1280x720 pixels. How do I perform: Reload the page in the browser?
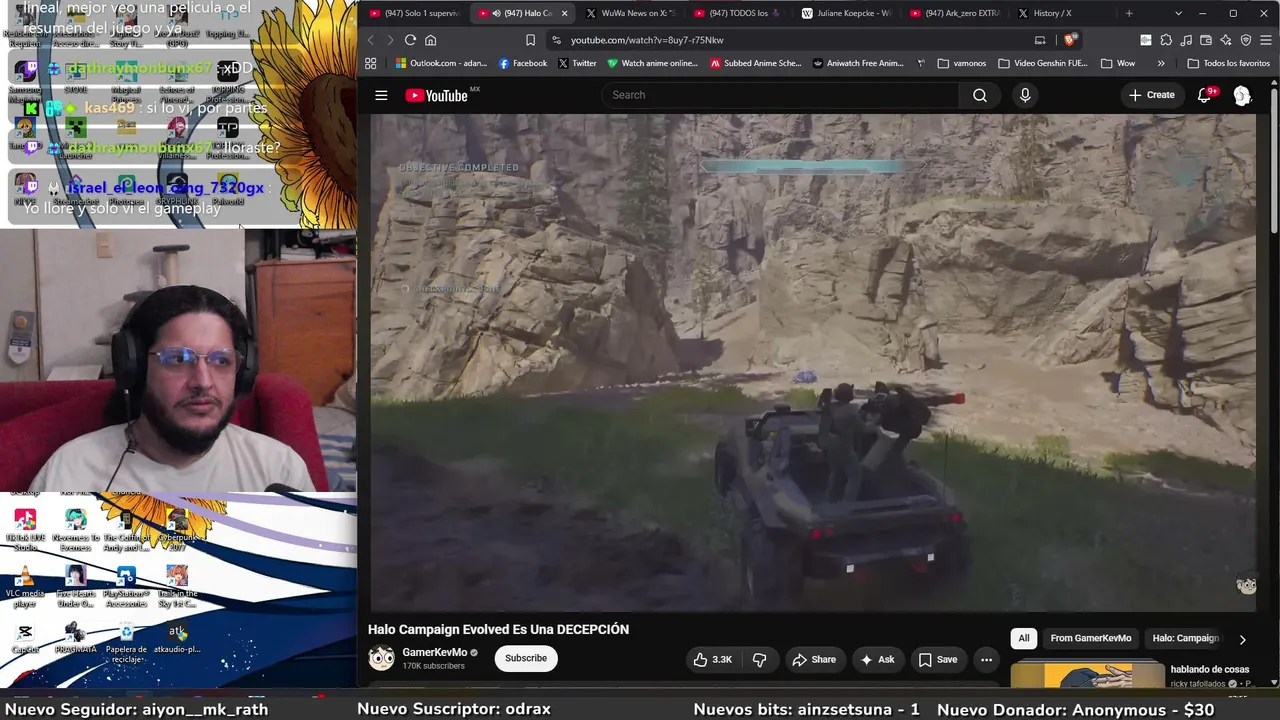coord(410,40)
